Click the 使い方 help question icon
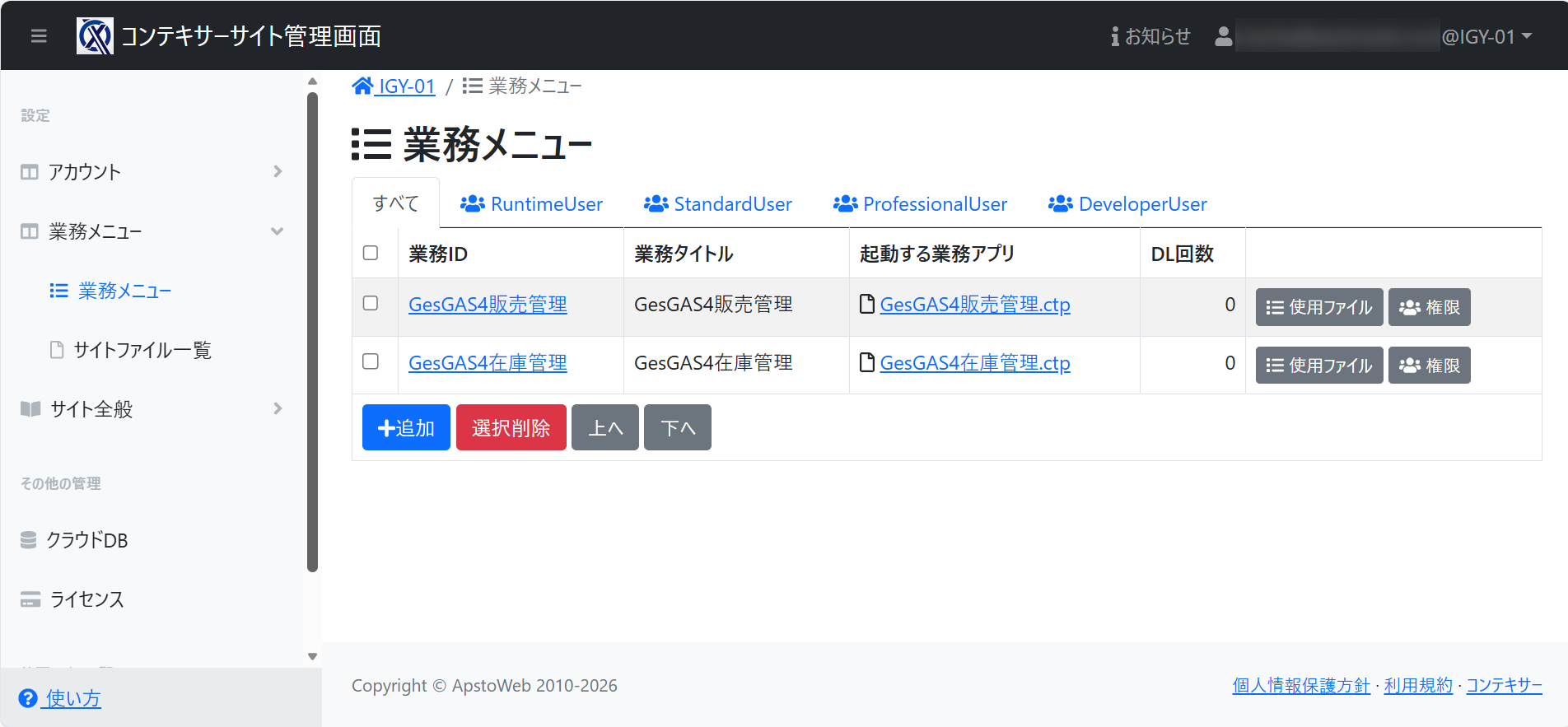 tap(28, 698)
